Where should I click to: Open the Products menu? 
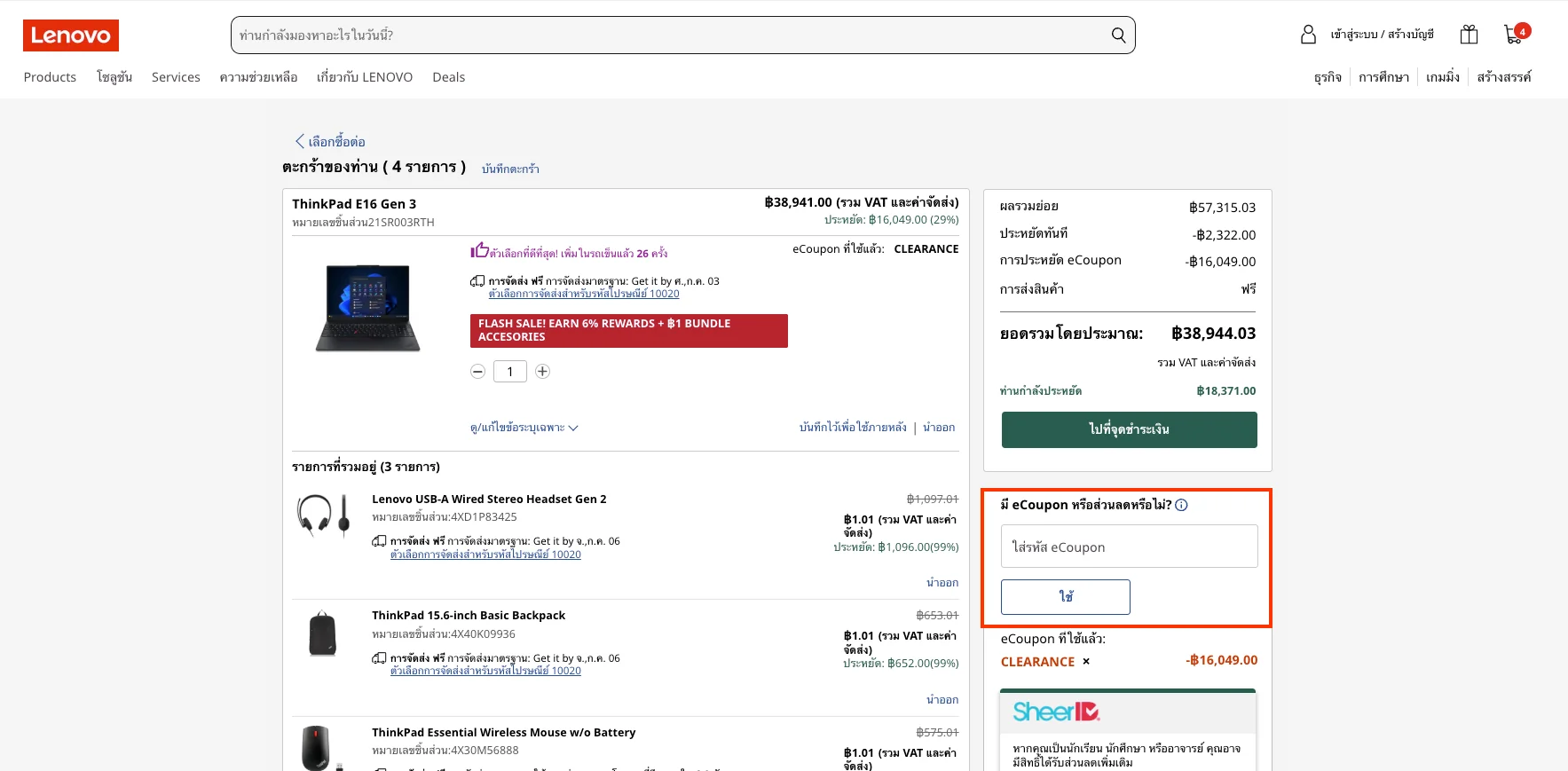pyautogui.click(x=50, y=77)
